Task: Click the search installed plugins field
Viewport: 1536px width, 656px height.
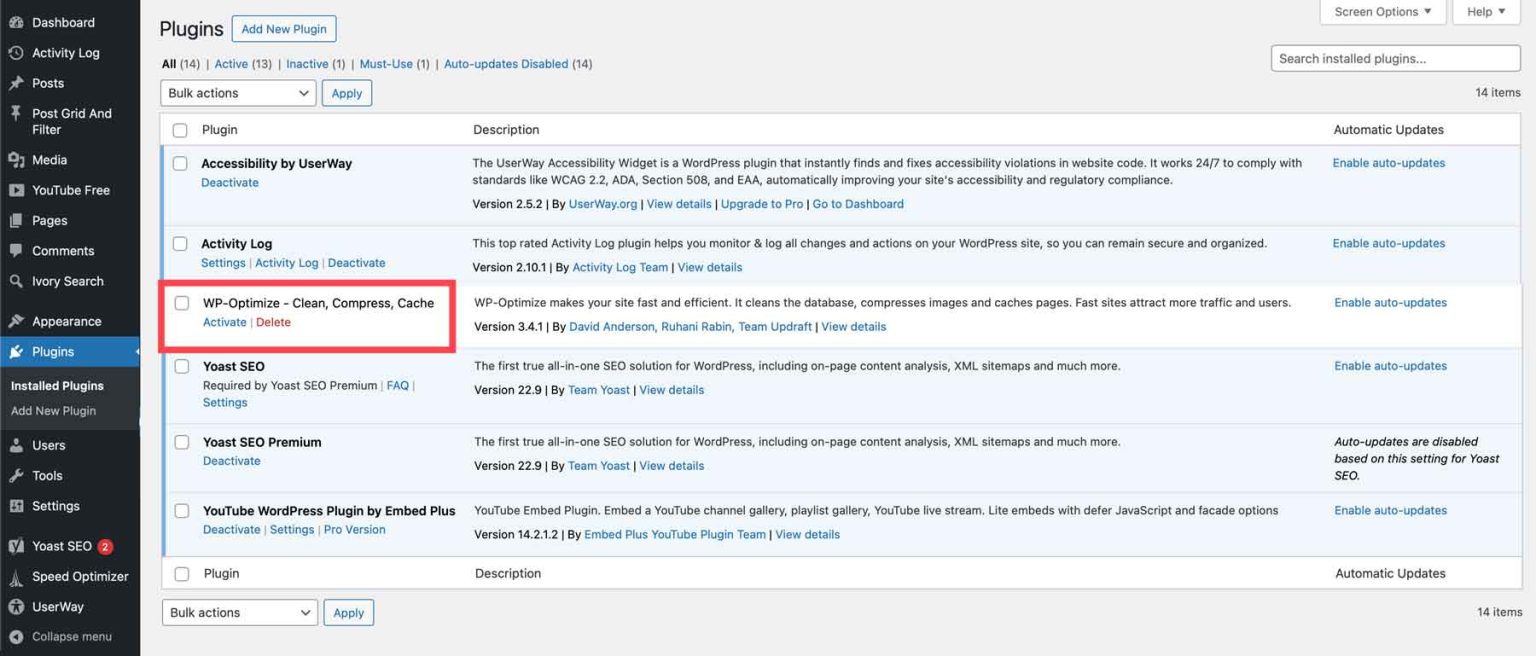Action: [1394, 57]
